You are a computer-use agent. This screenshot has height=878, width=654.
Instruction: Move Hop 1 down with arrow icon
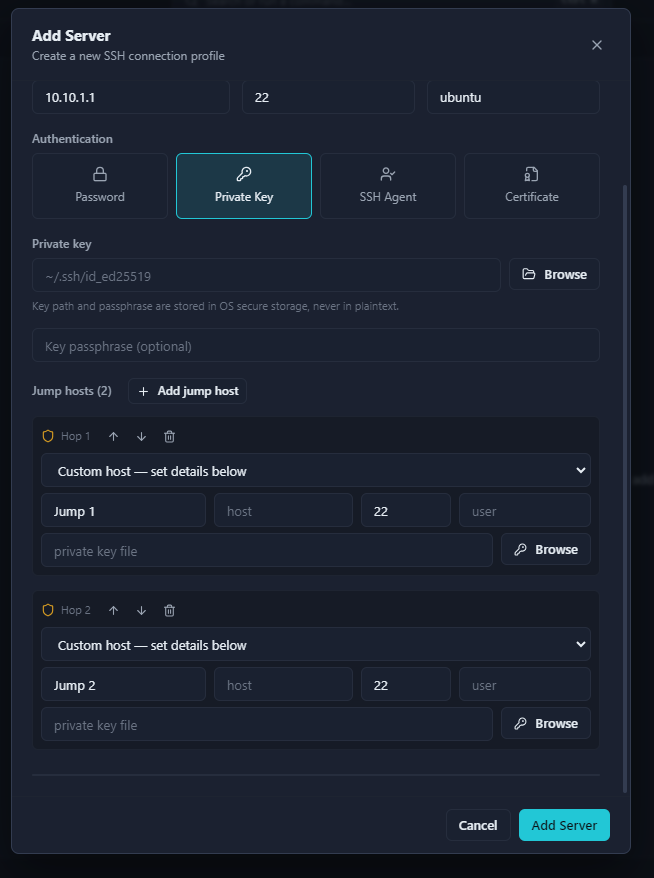142,437
